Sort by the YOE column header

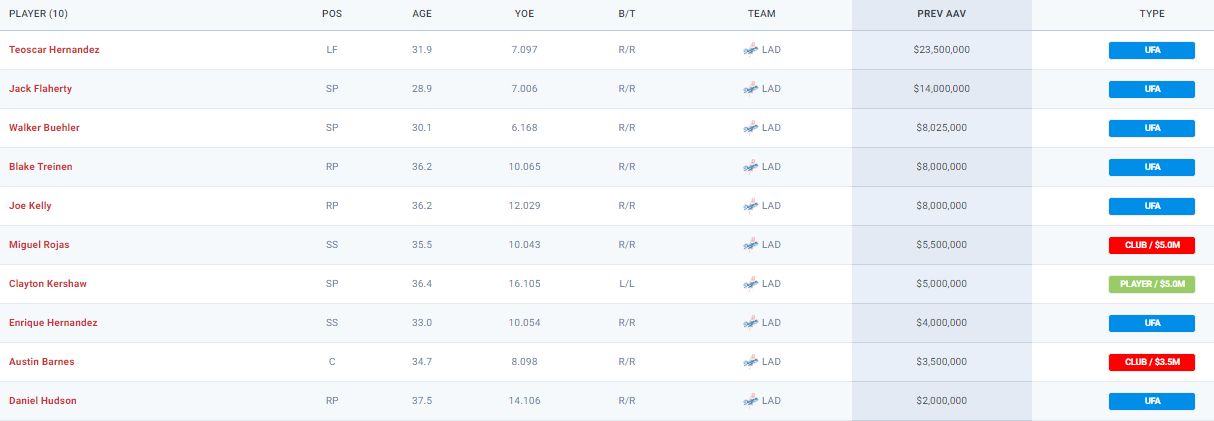click(x=523, y=15)
